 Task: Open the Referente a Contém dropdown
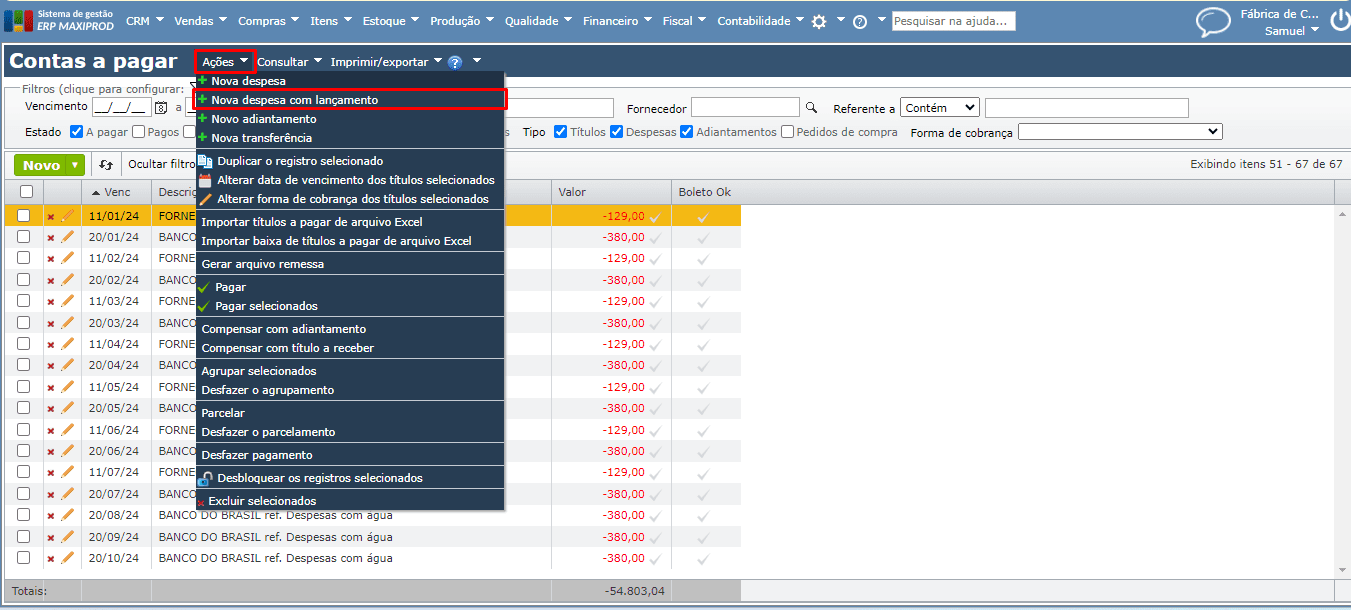click(940, 108)
